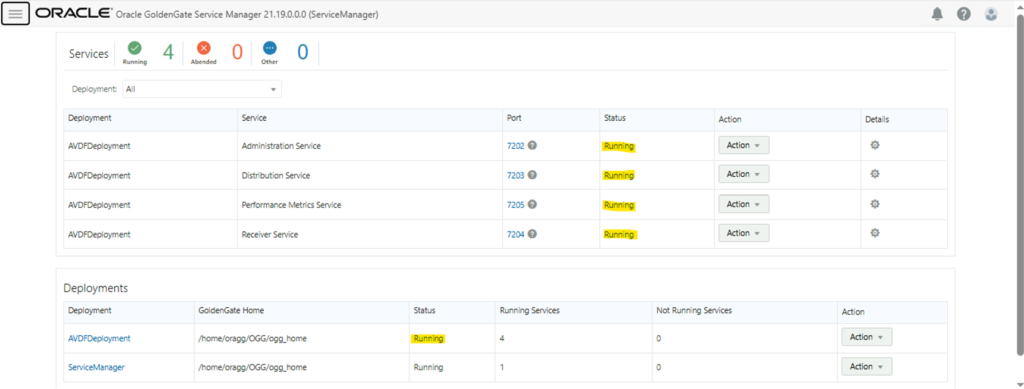Screen dimensions: 1024x389
Task: Open Action dropdown for Receiver Service
Action: pos(743,232)
